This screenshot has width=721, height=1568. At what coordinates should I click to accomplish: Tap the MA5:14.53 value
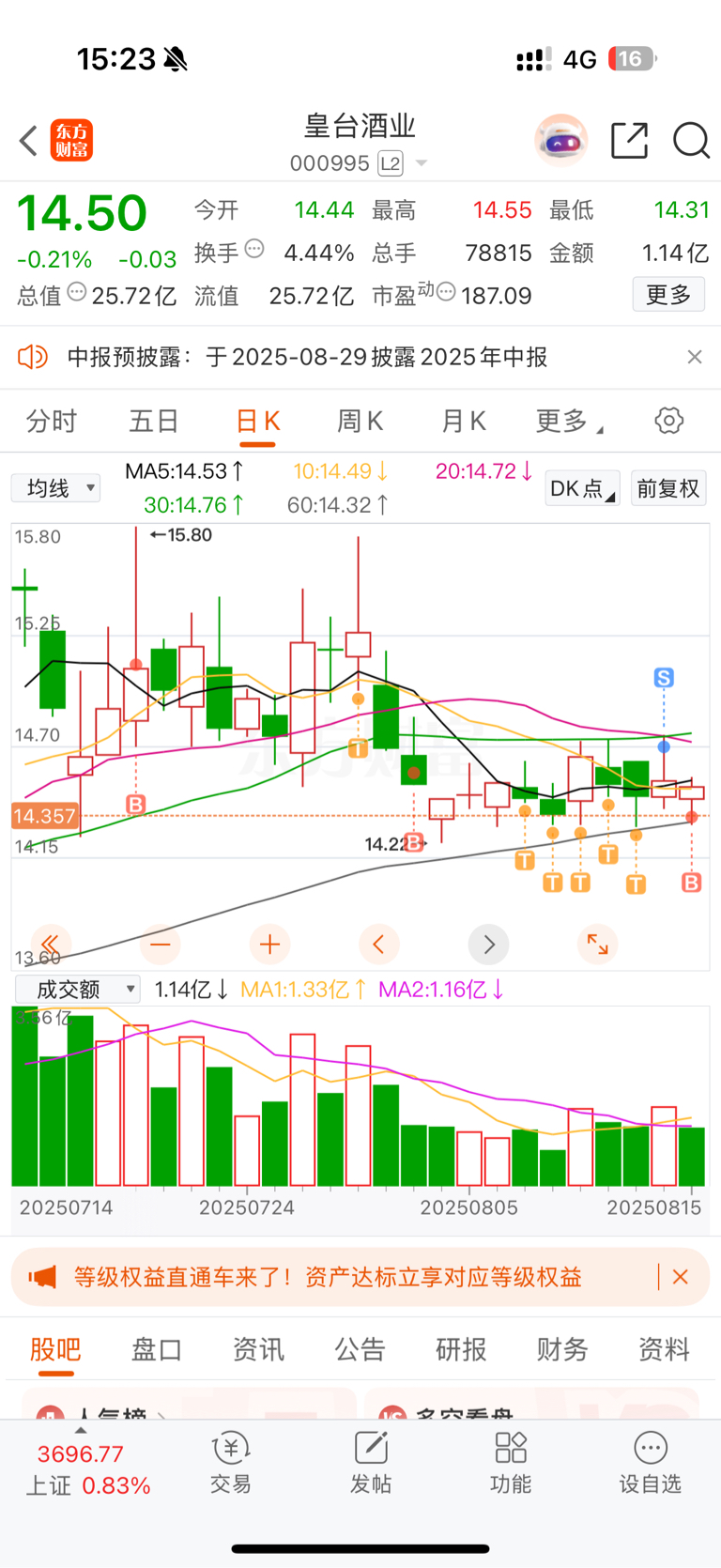tap(184, 471)
